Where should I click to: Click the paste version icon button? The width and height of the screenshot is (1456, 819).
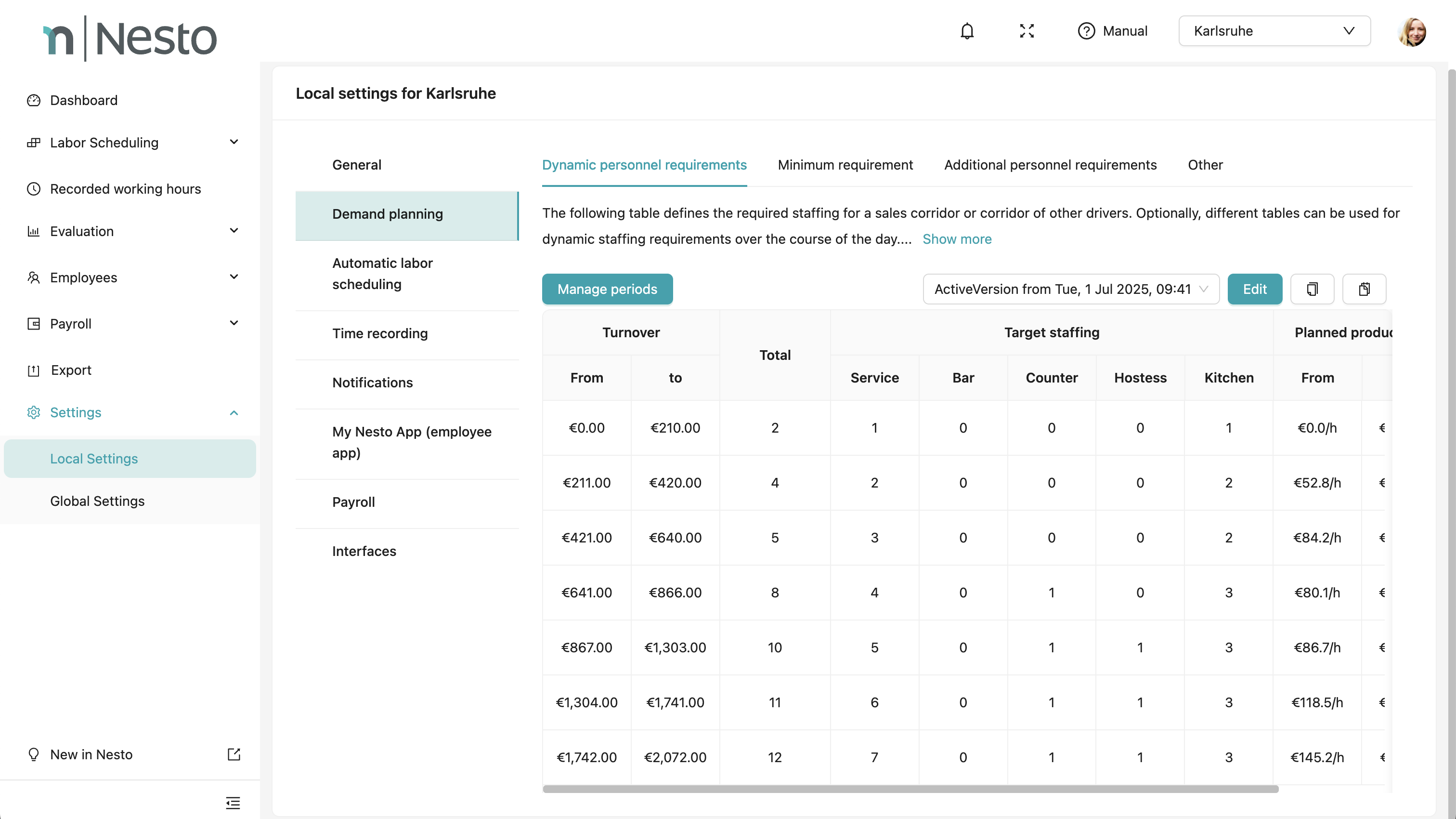point(1364,289)
